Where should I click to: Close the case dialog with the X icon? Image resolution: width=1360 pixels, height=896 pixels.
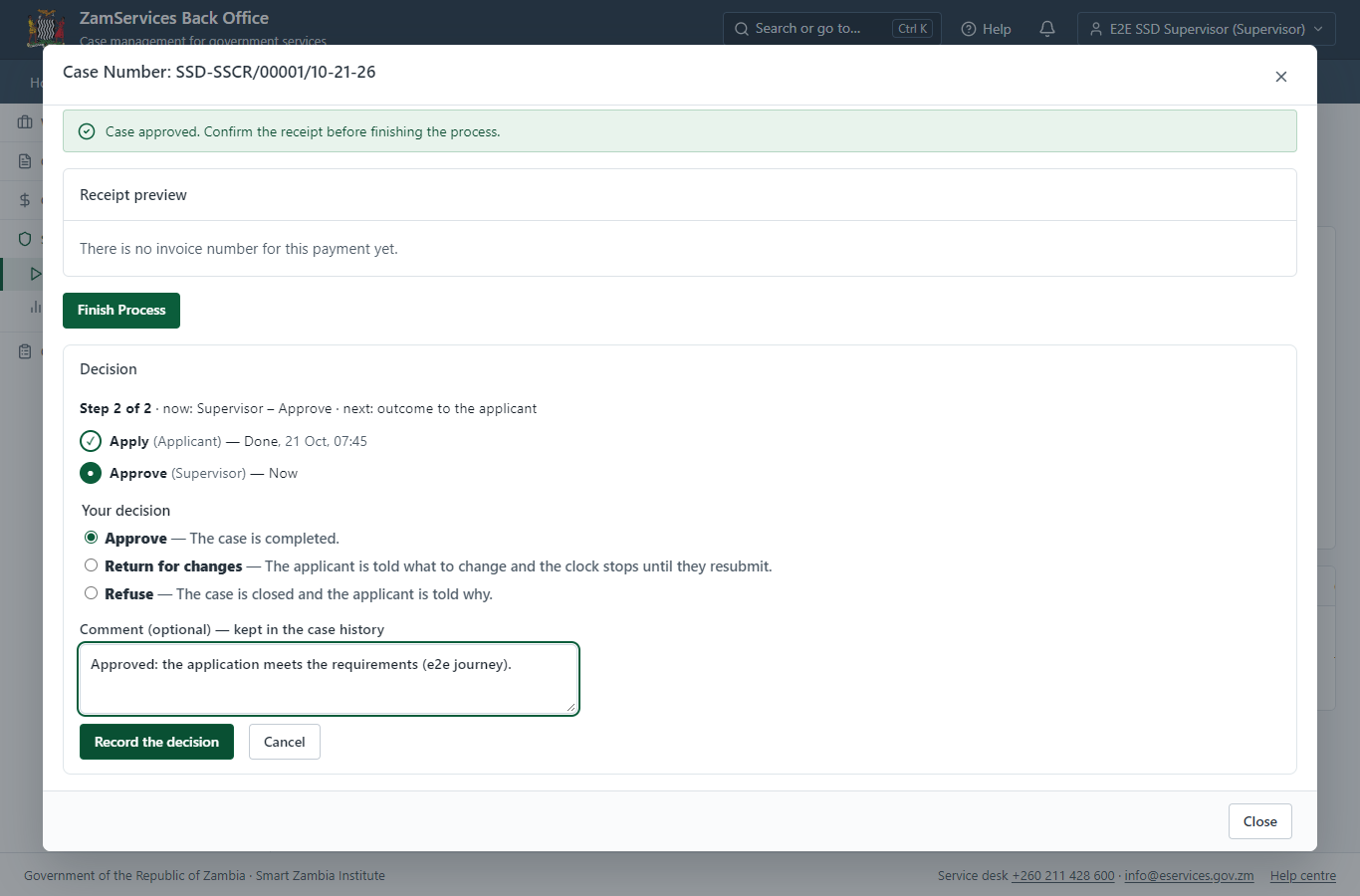pos(1281,77)
